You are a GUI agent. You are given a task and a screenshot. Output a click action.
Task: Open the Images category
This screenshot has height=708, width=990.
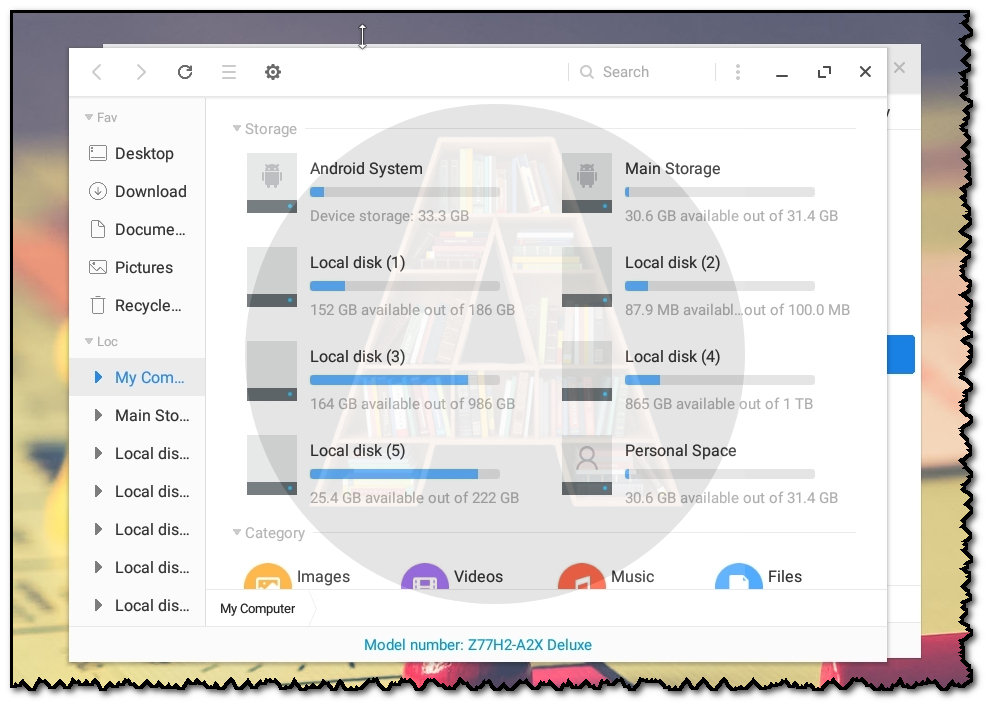point(297,576)
